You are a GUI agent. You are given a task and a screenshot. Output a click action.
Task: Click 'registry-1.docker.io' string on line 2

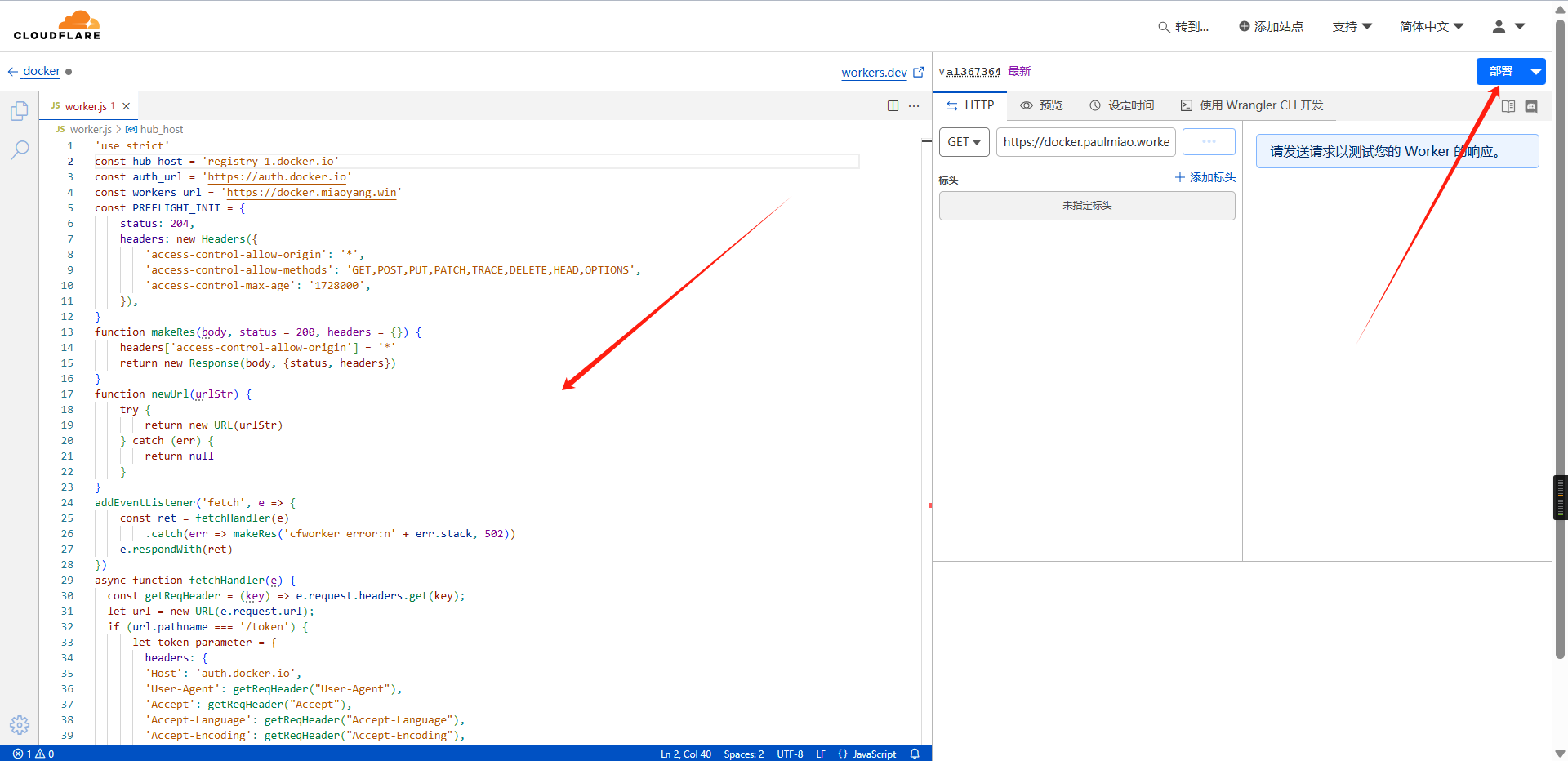coord(270,162)
